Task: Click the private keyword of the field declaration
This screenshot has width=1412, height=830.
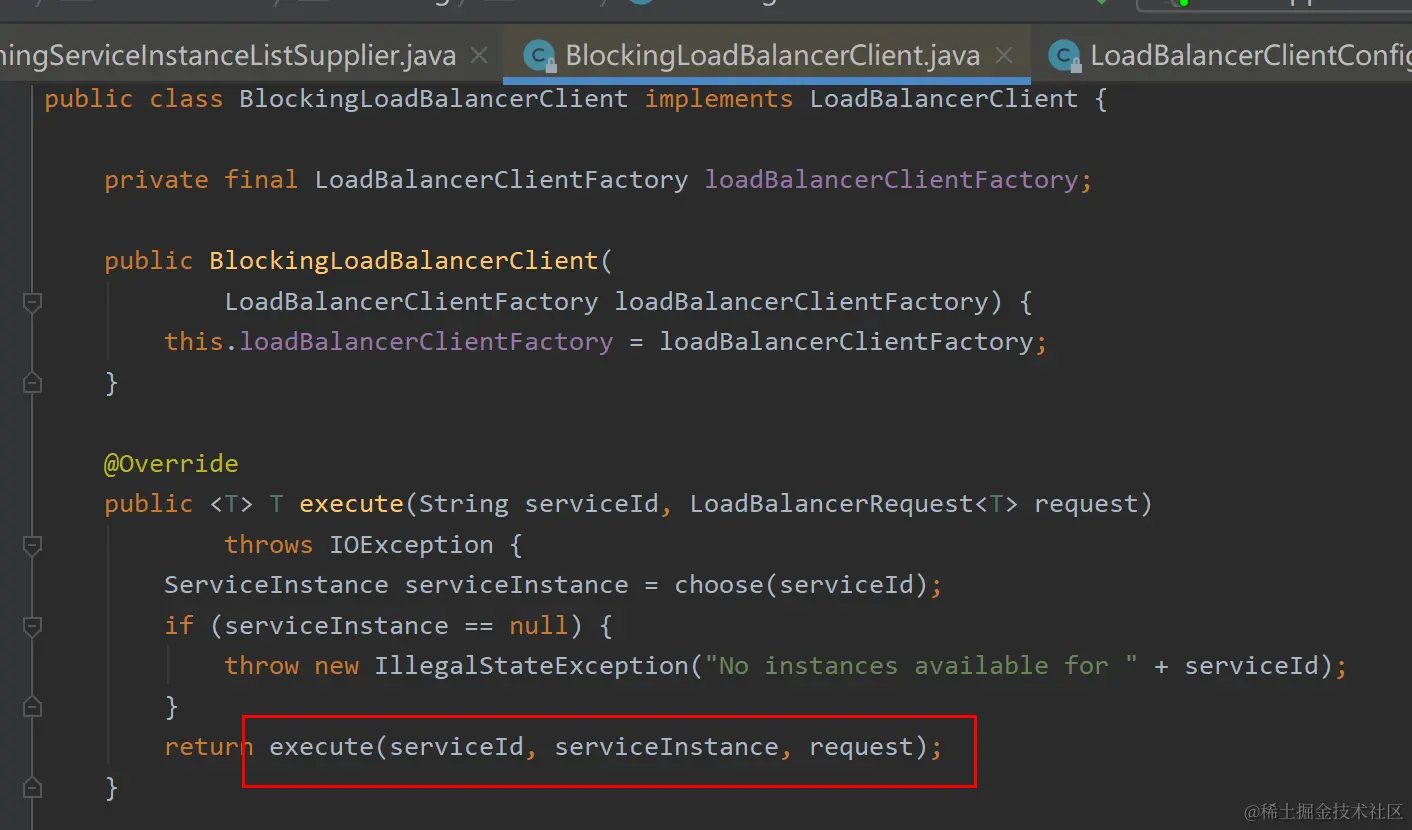Action: coord(156,180)
